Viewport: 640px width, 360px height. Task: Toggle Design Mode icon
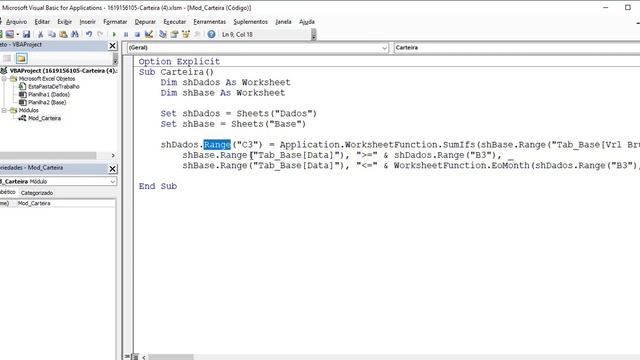click(x=149, y=35)
